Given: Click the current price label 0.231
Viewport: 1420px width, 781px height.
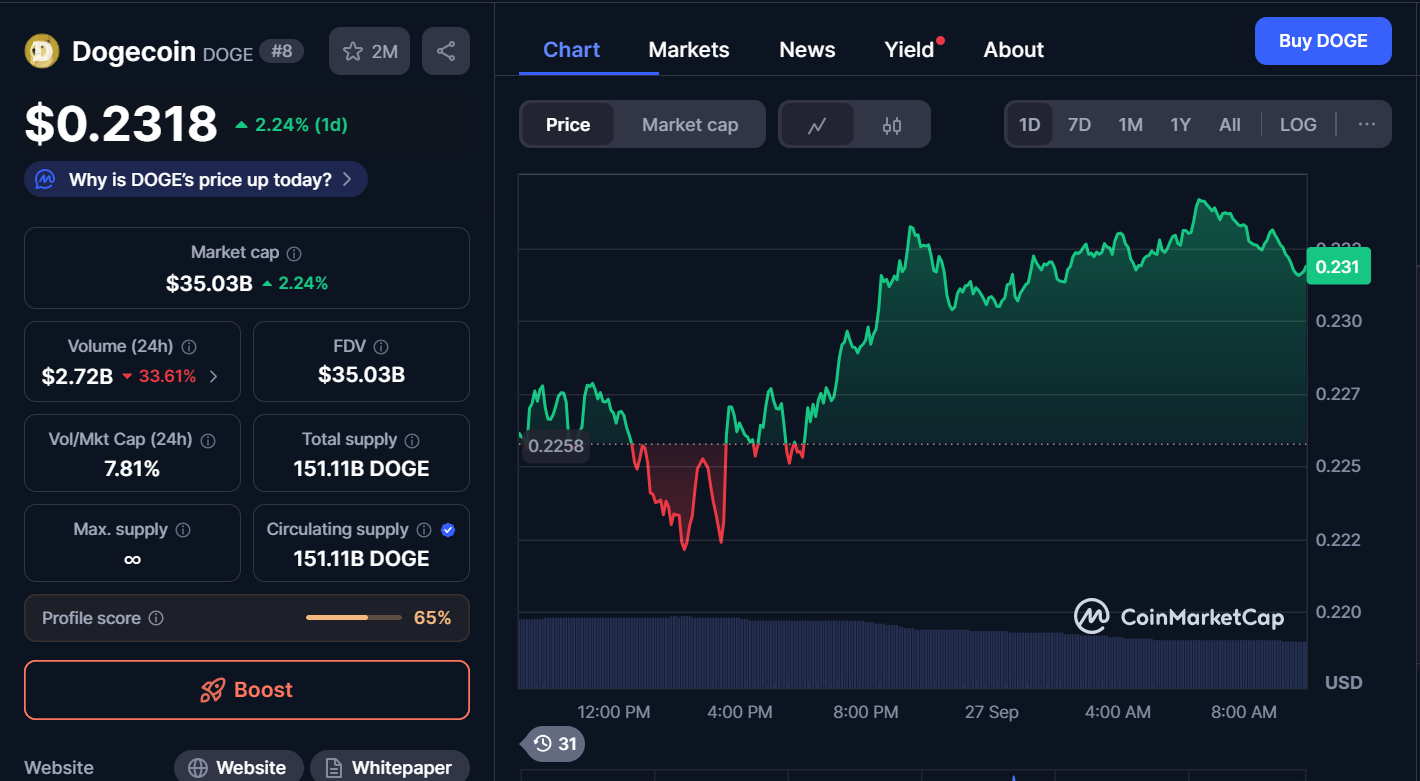Looking at the screenshot, I should tap(1337, 267).
